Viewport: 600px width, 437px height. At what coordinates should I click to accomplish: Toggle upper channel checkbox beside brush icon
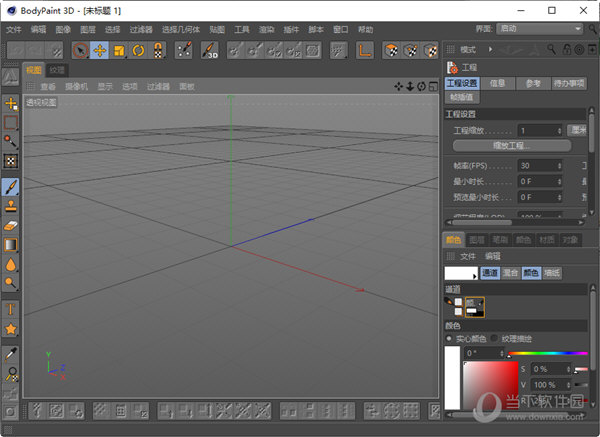coord(458,302)
